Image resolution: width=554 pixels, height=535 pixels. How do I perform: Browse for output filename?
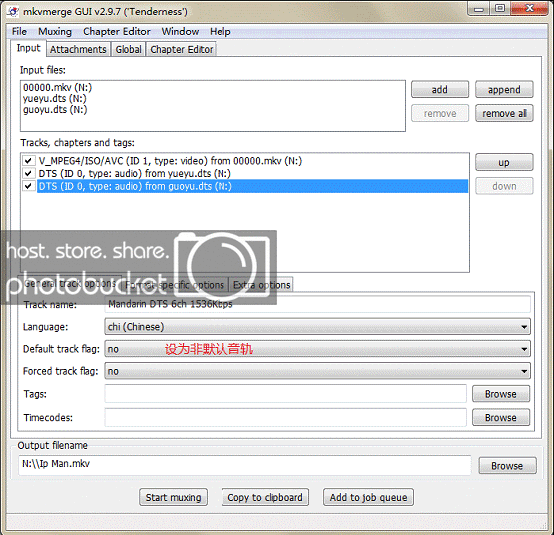(x=507, y=466)
